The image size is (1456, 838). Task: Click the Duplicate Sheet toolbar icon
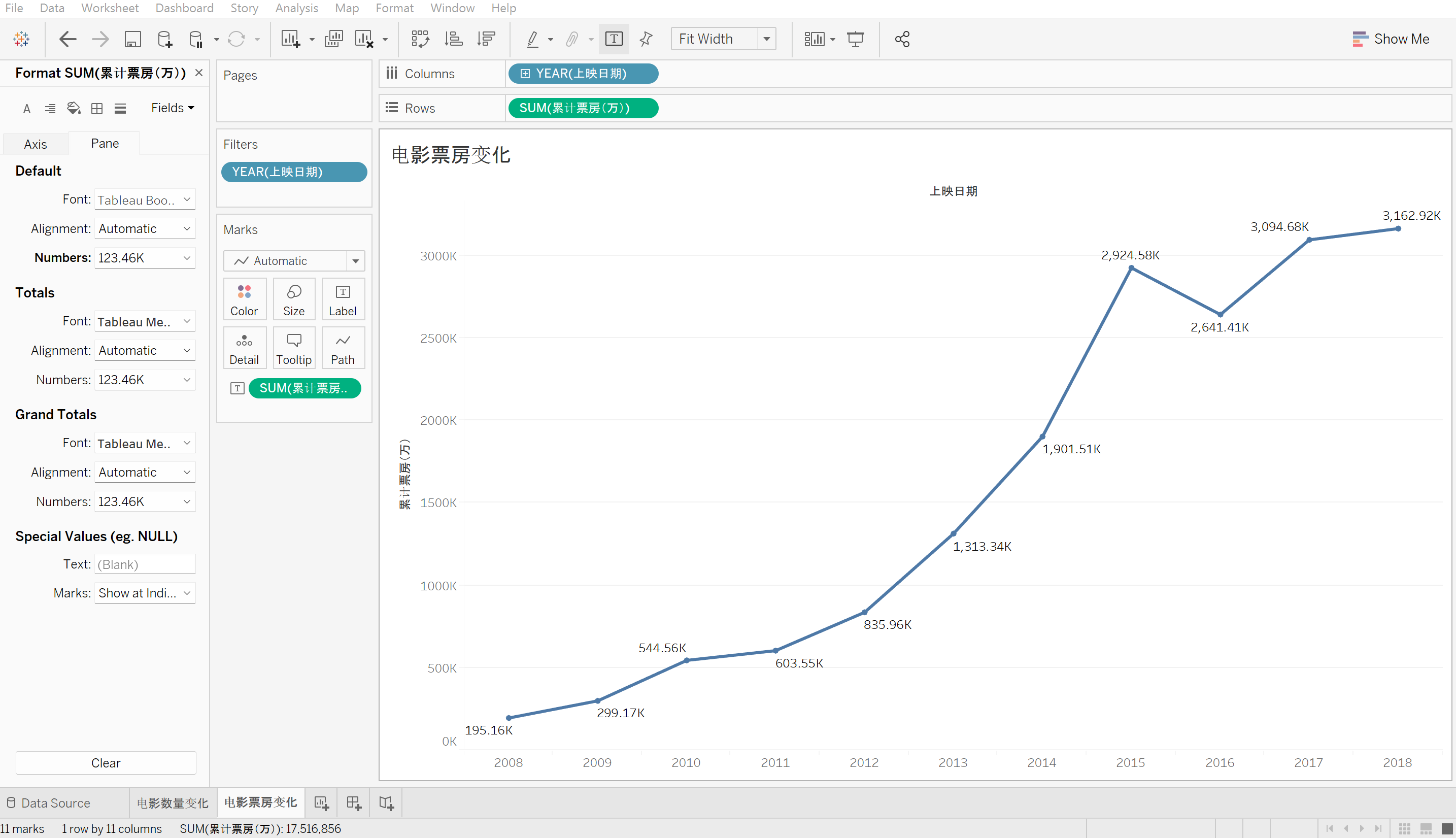333,39
